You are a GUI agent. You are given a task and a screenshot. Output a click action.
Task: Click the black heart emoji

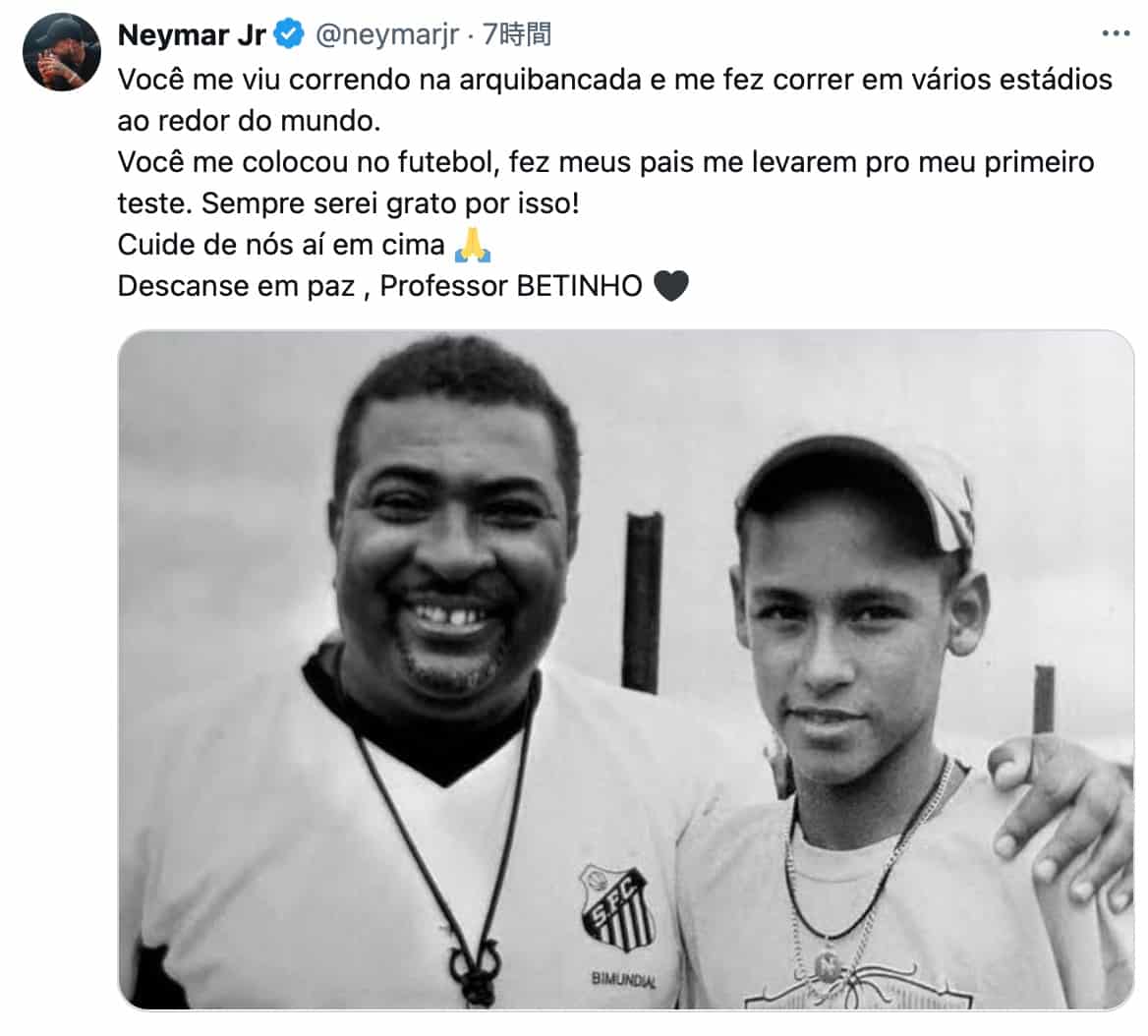(x=670, y=286)
